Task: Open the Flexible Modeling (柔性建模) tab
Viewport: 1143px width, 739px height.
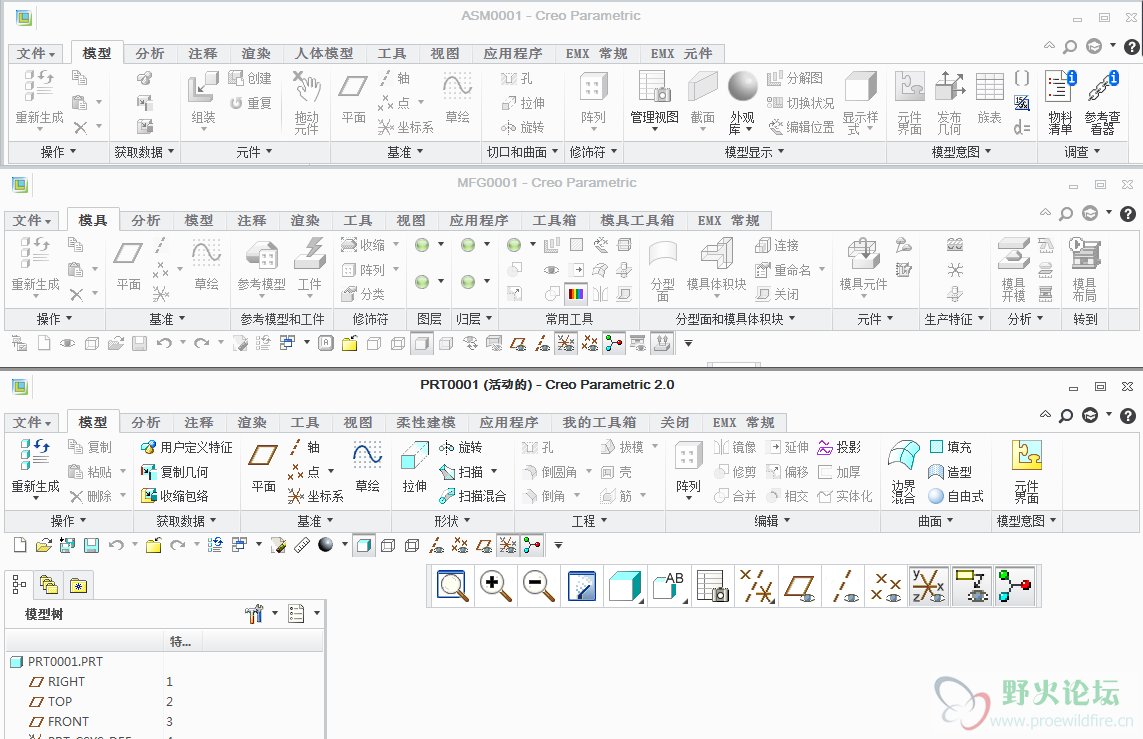Action: (x=426, y=423)
